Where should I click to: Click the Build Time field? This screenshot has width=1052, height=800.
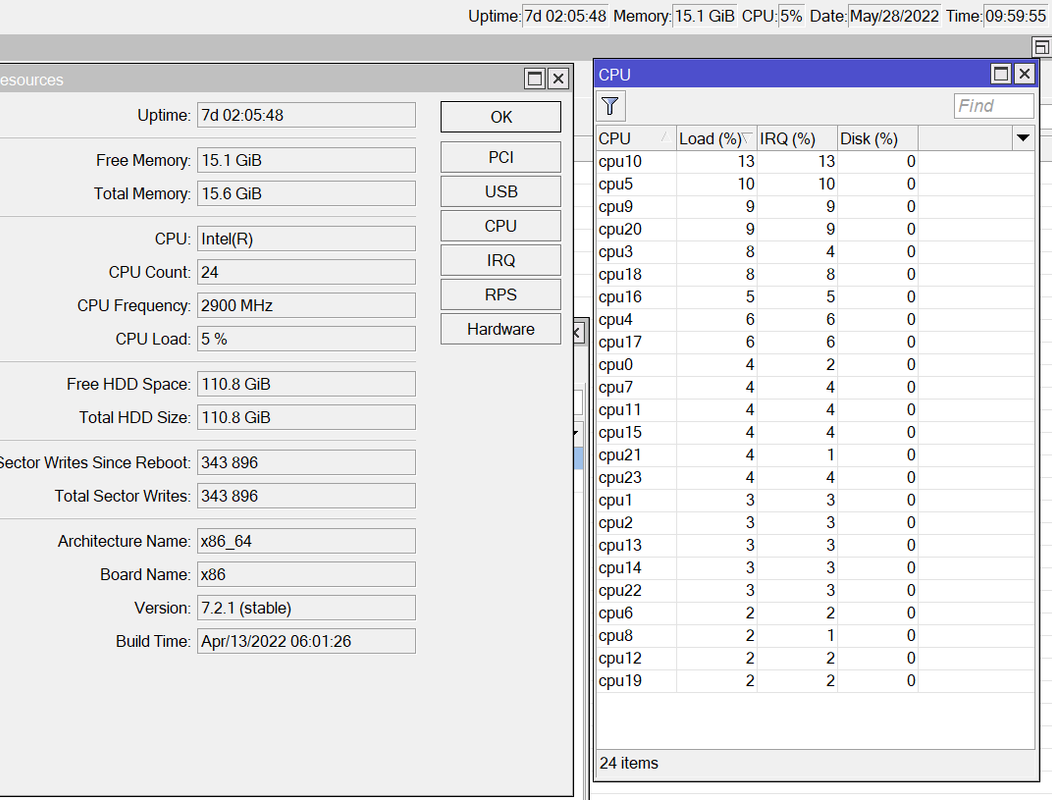[306, 641]
